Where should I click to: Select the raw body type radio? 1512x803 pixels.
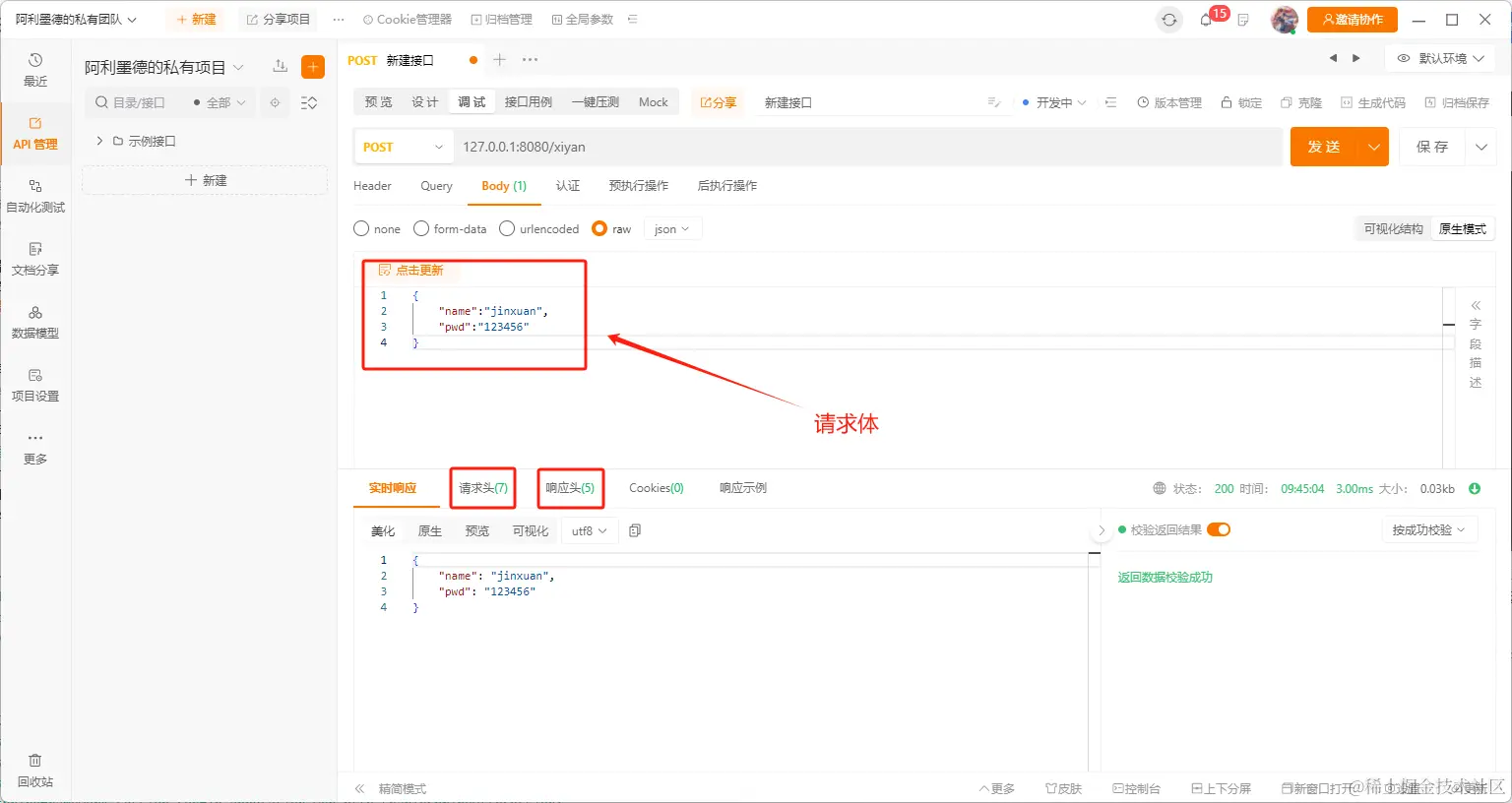click(599, 228)
